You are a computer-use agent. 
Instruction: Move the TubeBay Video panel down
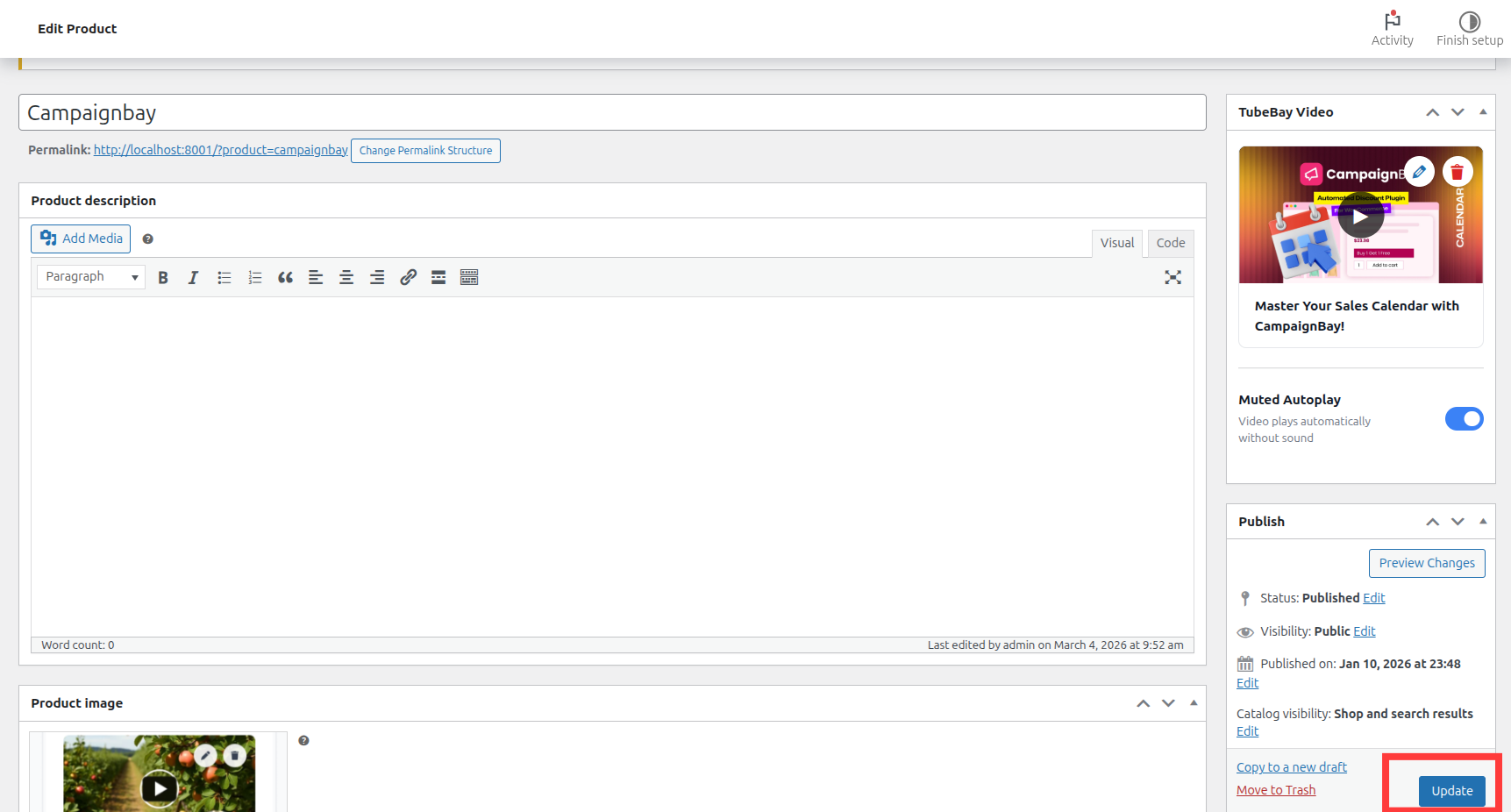click(1458, 112)
